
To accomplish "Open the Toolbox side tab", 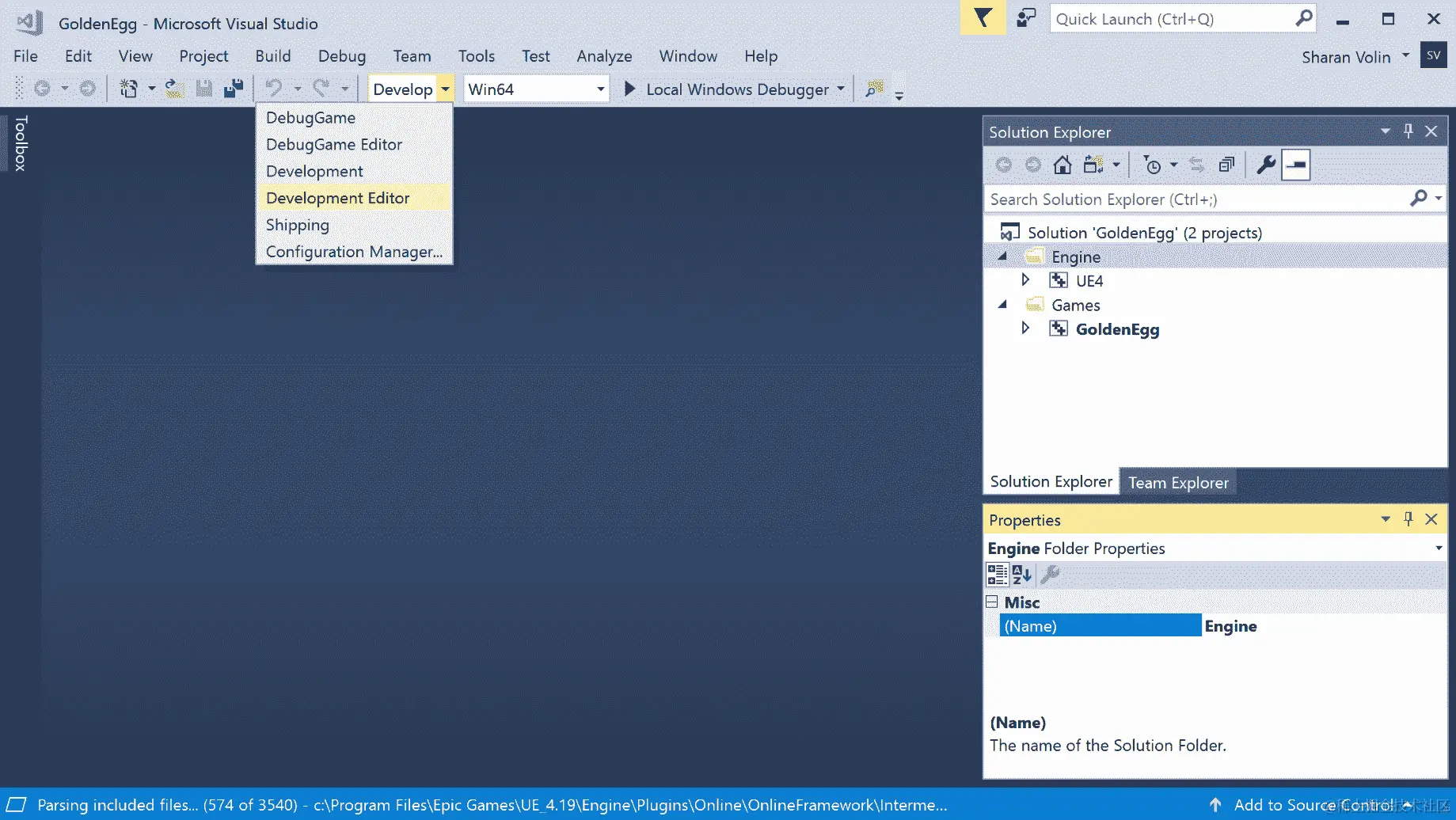I will (21, 143).
